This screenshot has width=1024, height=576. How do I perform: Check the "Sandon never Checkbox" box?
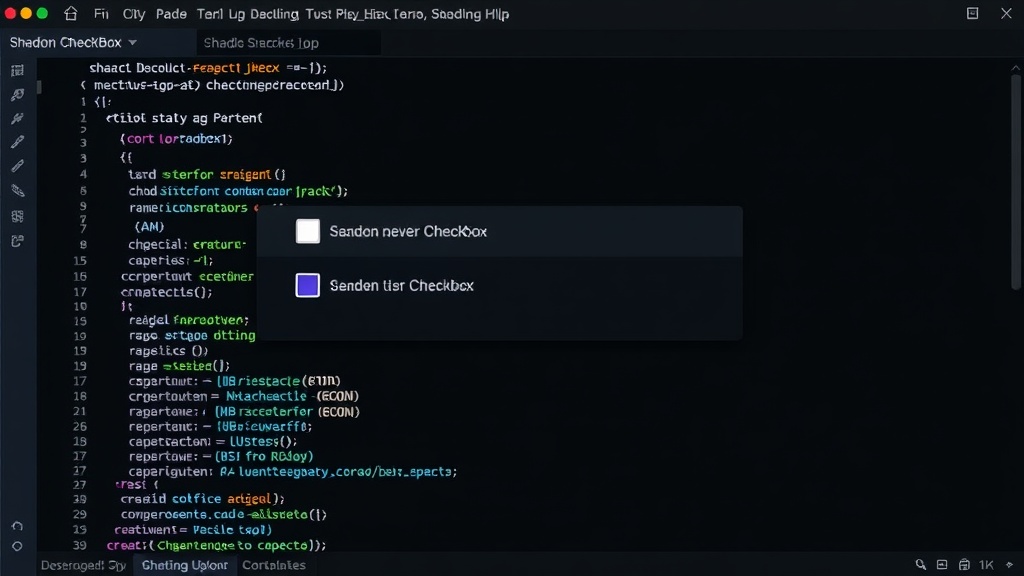pyautogui.click(x=308, y=231)
